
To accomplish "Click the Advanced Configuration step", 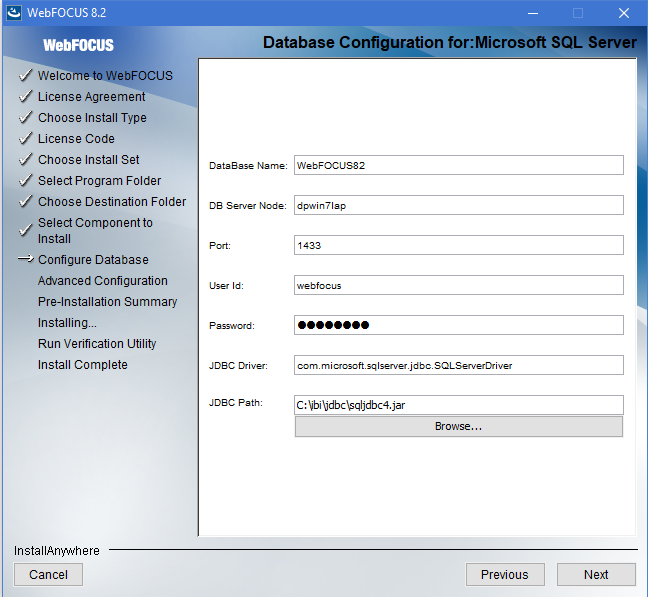I will coord(102,281).
